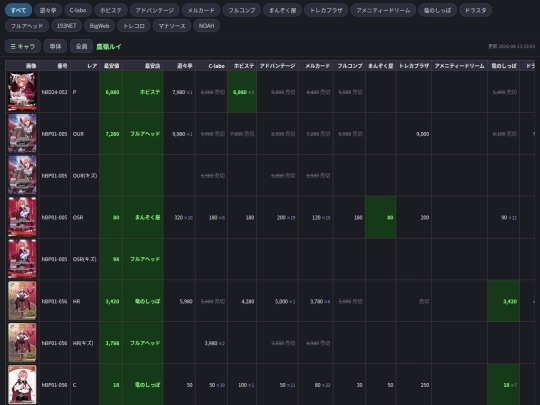This screenshot has height=405, width=540.
Task: Select the すべて shop filter chip
Action: tap(18, 10)
